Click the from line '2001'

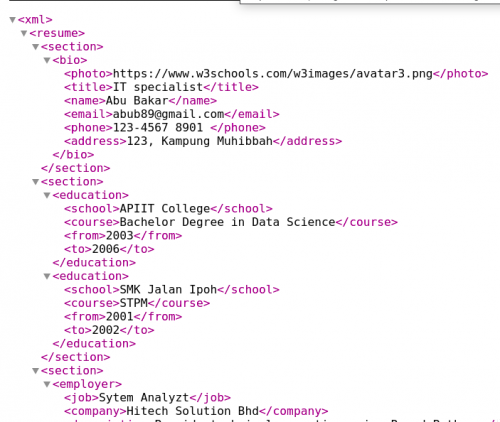(123, 317)
